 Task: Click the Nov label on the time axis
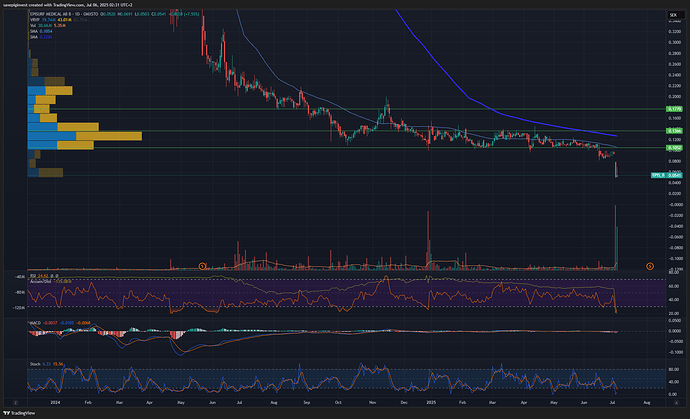373,402
